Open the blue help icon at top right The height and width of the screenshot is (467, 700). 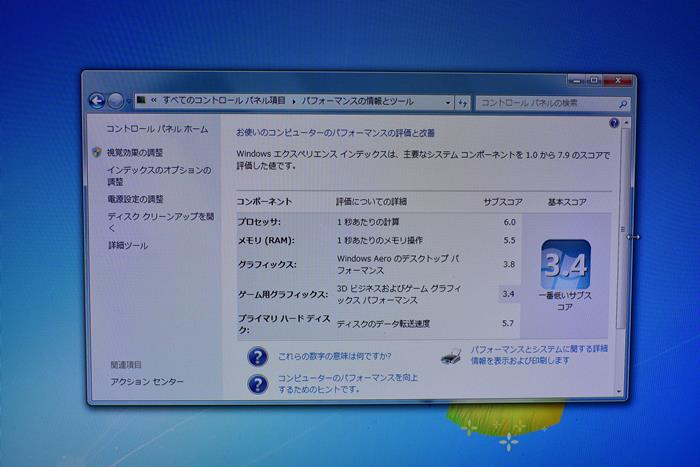614,123
